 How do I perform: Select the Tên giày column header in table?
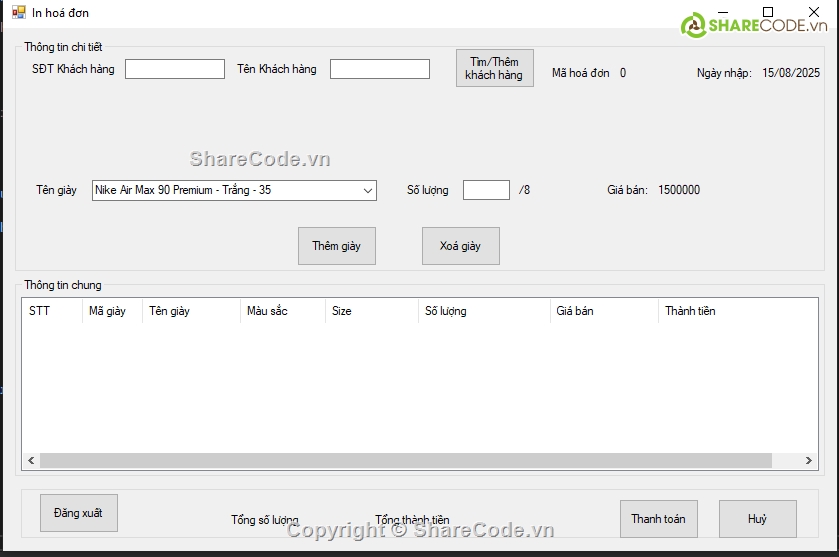click(192, 311)
